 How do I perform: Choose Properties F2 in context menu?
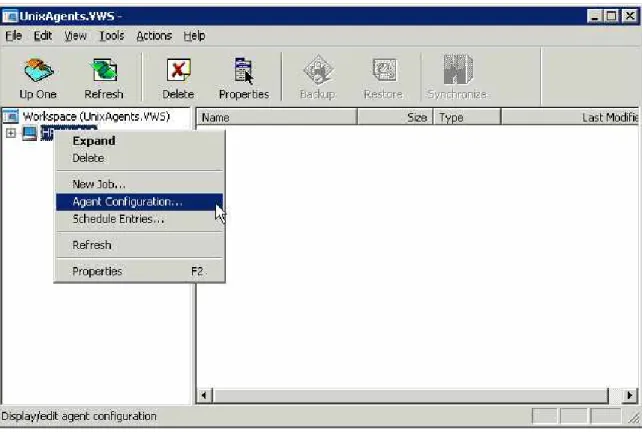(x=139, y=271)
